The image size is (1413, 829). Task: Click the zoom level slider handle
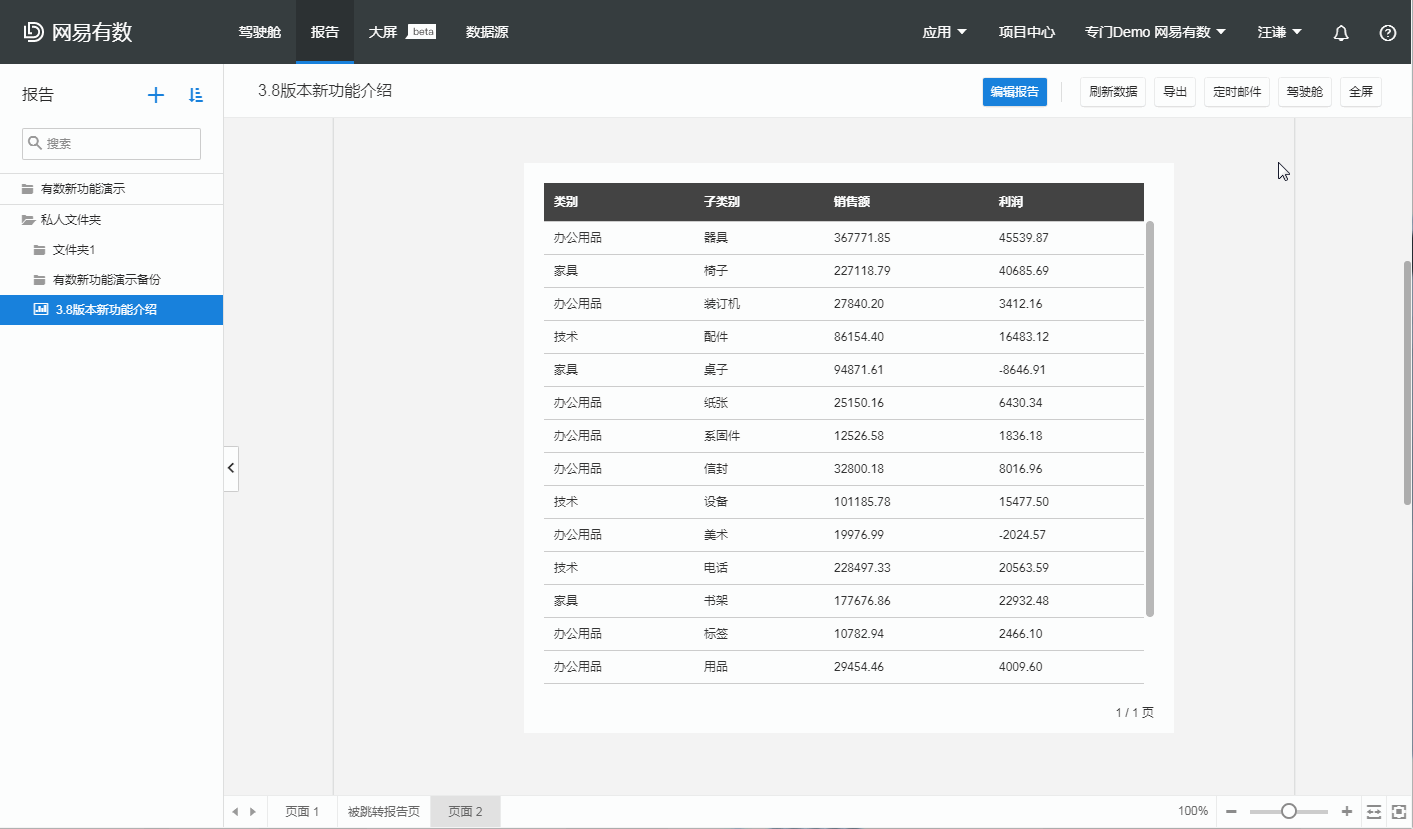point(1289,811)
